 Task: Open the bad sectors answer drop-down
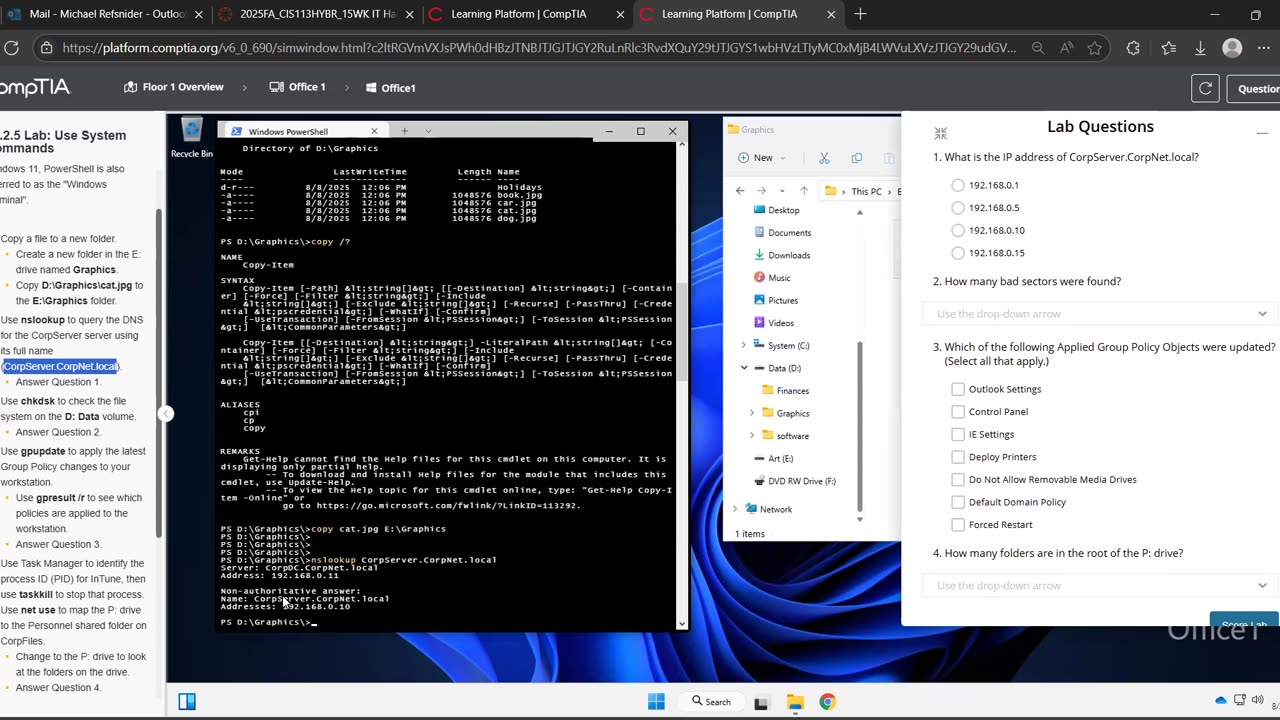[x=1101, y=314]
